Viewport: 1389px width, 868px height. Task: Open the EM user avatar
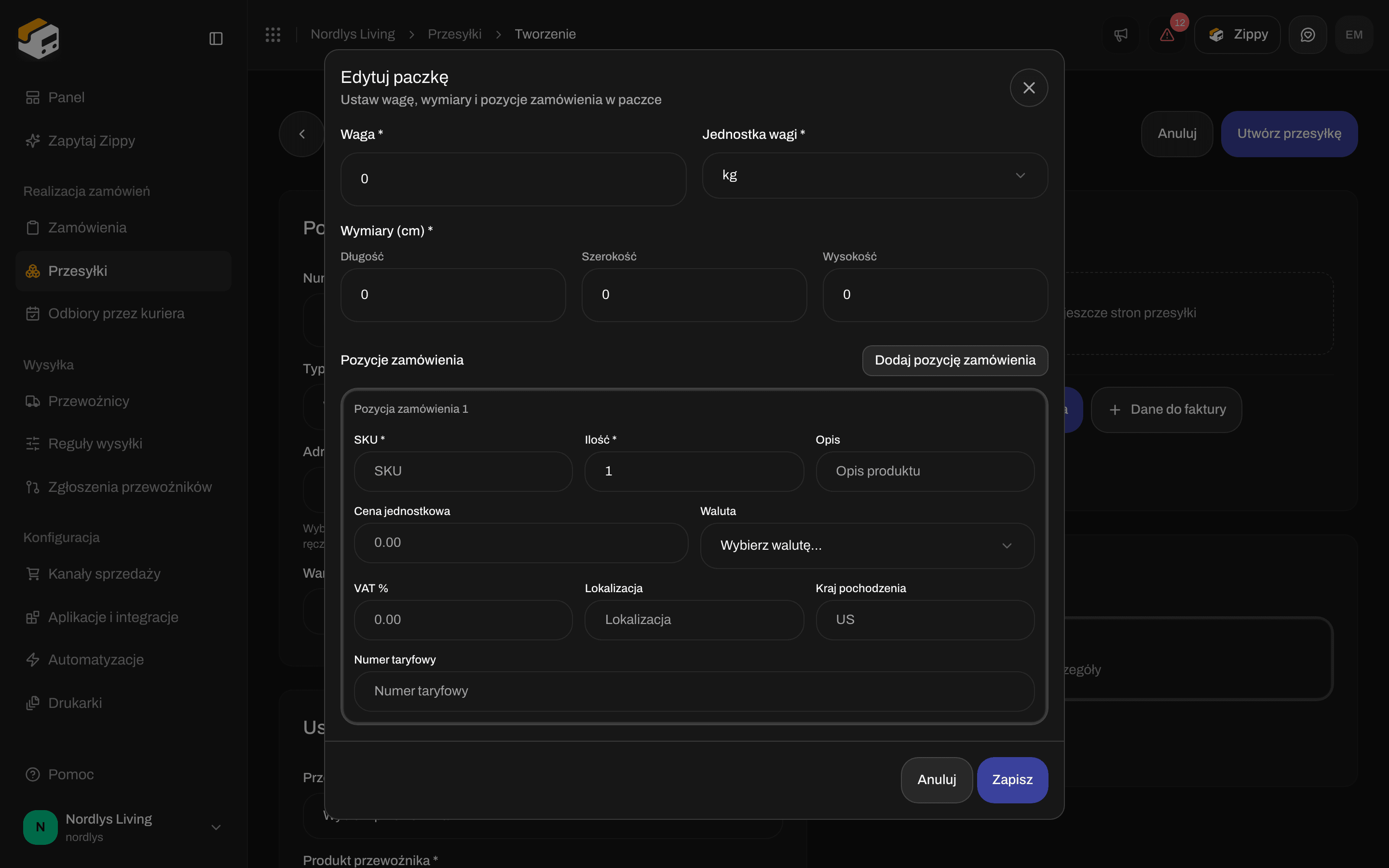click(x=1354, y=35)
